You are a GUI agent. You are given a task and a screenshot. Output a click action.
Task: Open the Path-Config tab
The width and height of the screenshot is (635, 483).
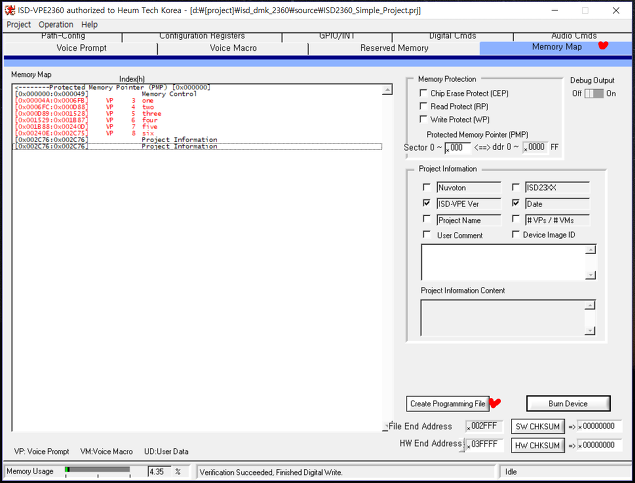click(x=63, y=36)
